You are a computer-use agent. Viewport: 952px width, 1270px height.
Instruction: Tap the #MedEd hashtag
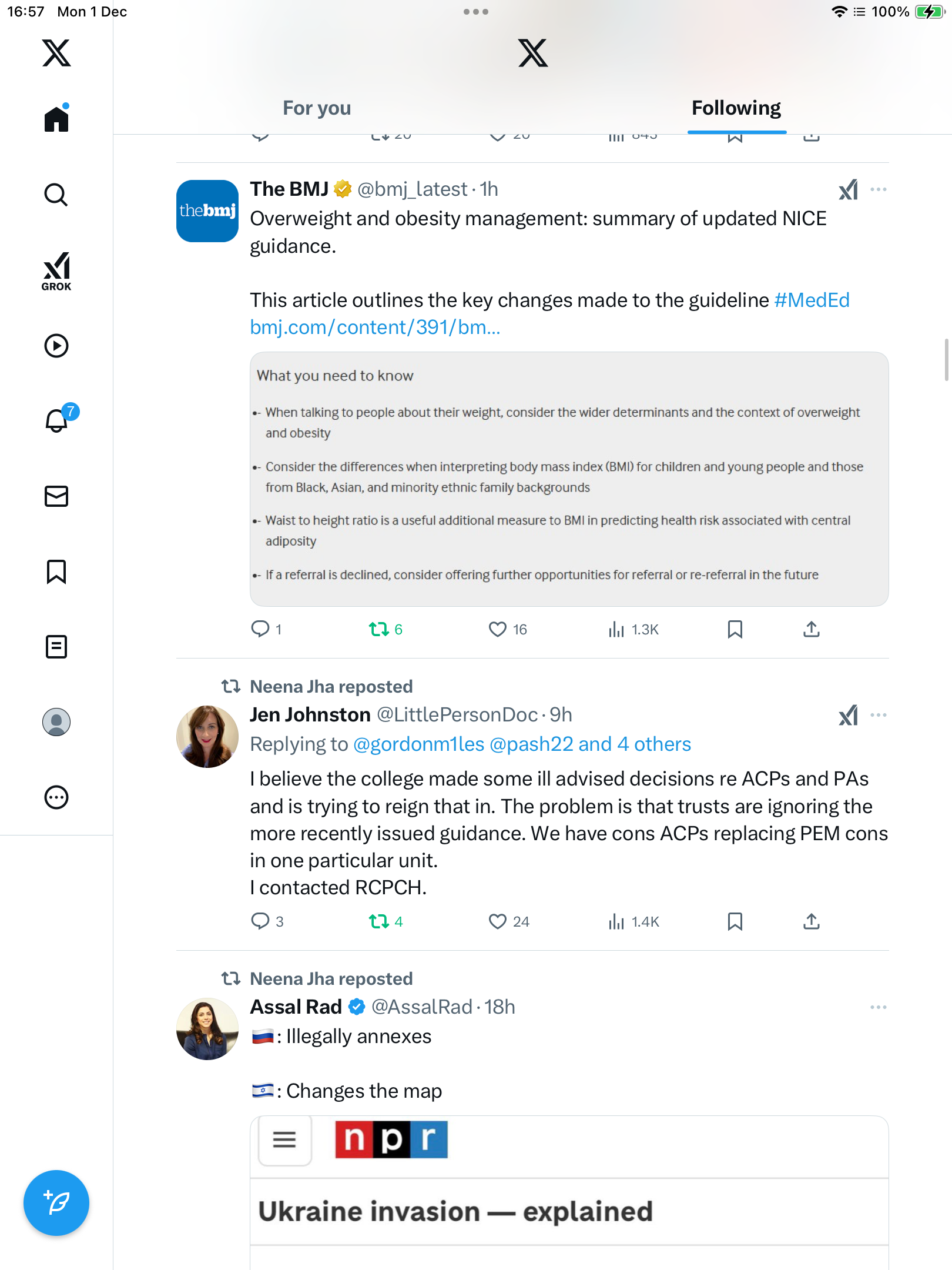tap(812, 300)
